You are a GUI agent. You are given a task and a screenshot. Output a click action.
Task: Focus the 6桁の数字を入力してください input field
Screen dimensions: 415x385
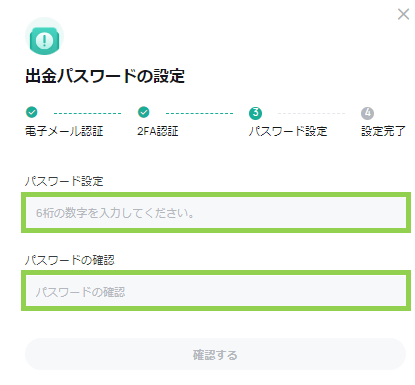click(216, 212)
